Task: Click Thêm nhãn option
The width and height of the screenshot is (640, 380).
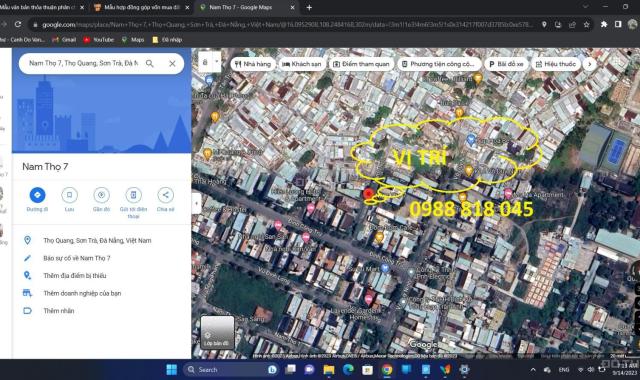Action: (102, 311)
